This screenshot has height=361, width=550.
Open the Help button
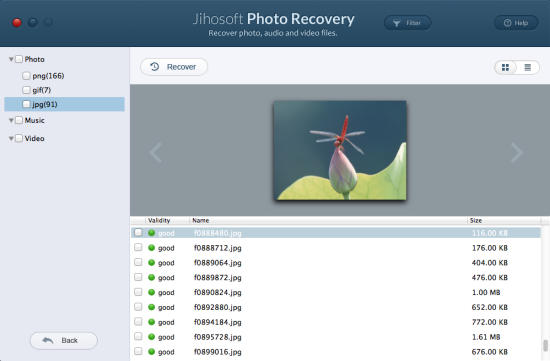tap(516, 23)
